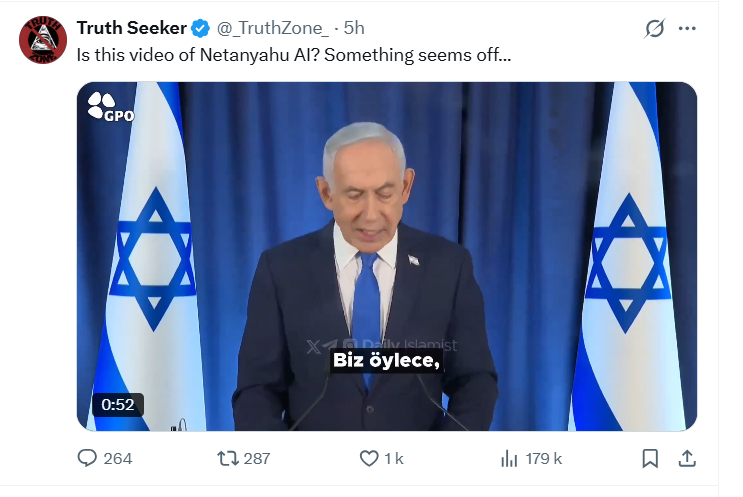Click the reply speech bubble icon
The image size is (743, 497).
coord(88,458)
